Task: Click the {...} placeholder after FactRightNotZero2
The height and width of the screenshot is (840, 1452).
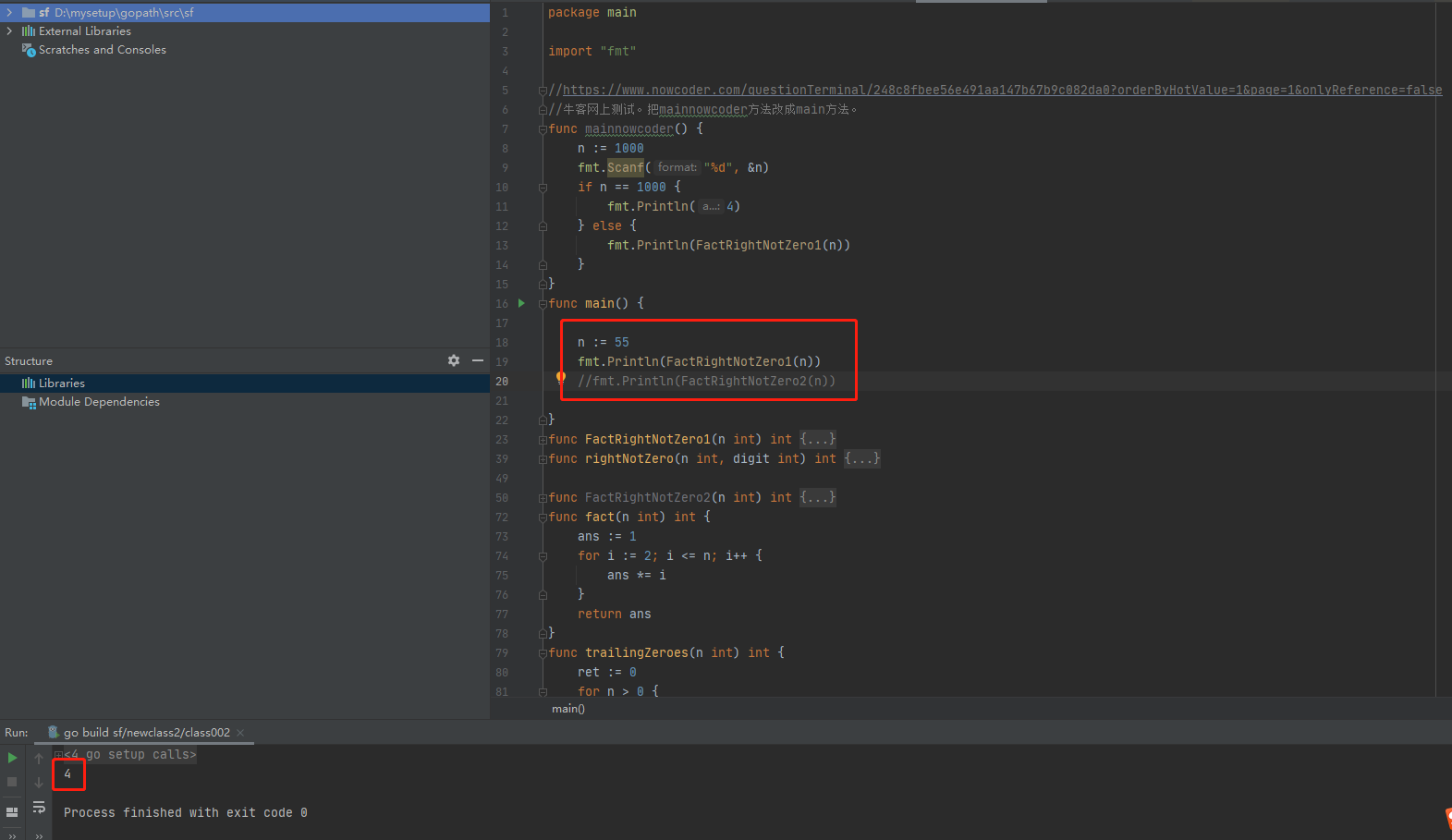Action: click(818, 497)
